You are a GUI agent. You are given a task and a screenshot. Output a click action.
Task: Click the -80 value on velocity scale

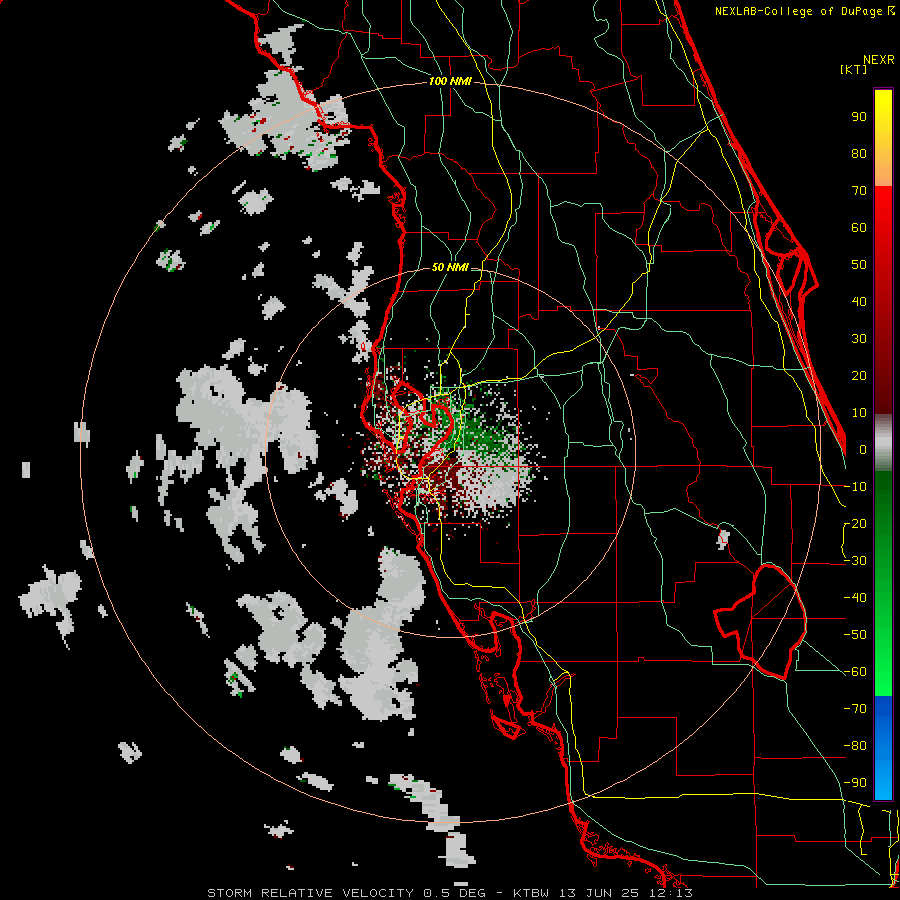855,746
